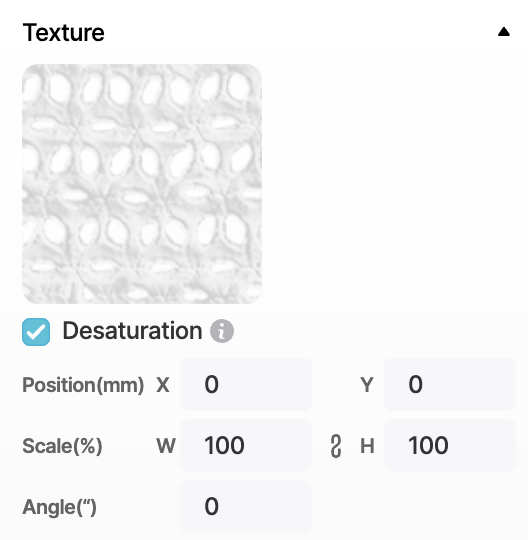Click the Angle(°) label
The width and height of the screenshot is (528, 540).
coord(60,507)
